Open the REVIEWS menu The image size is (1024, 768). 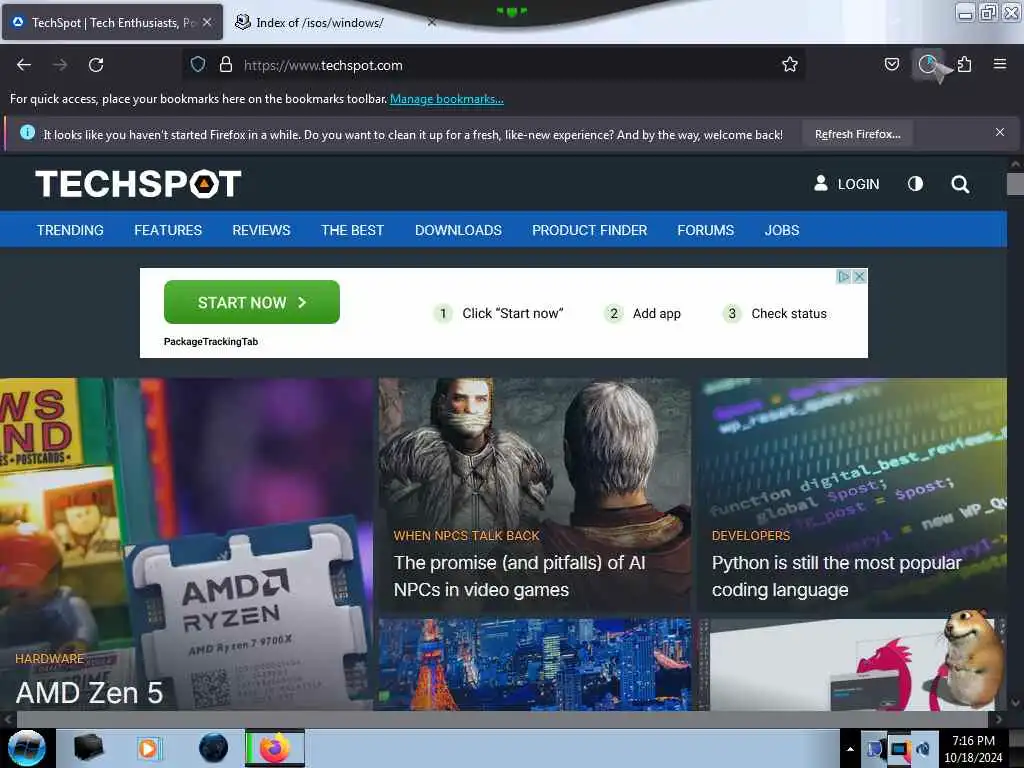[x=261, y=230]
